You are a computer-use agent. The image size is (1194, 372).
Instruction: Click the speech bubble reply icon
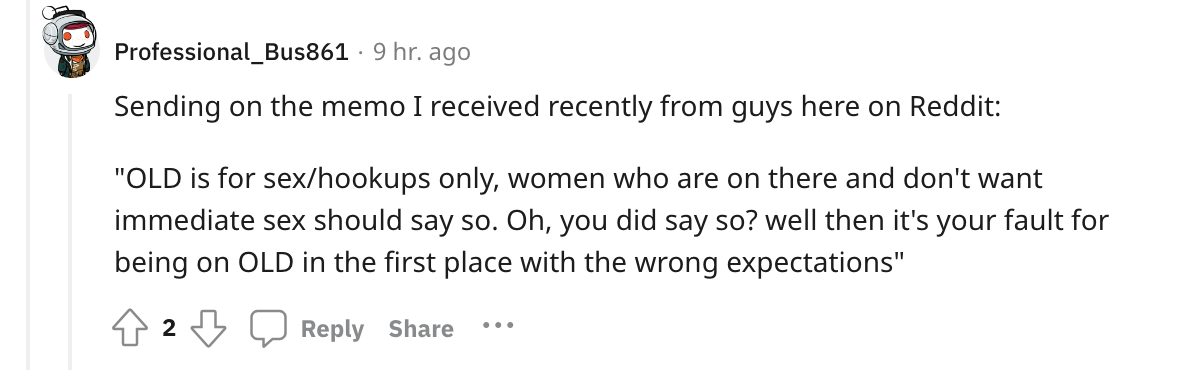coord(268,329)
